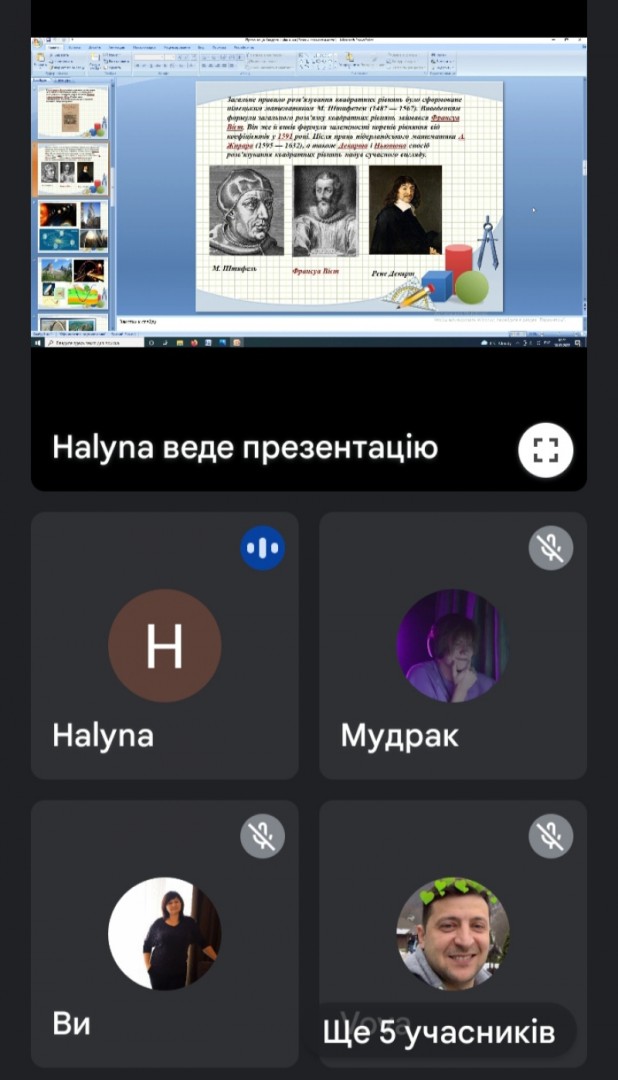This screenshot has width=618, height=1080.
Task: Tap the drawing compass graphic on the slide
Action: coord(486,241)
